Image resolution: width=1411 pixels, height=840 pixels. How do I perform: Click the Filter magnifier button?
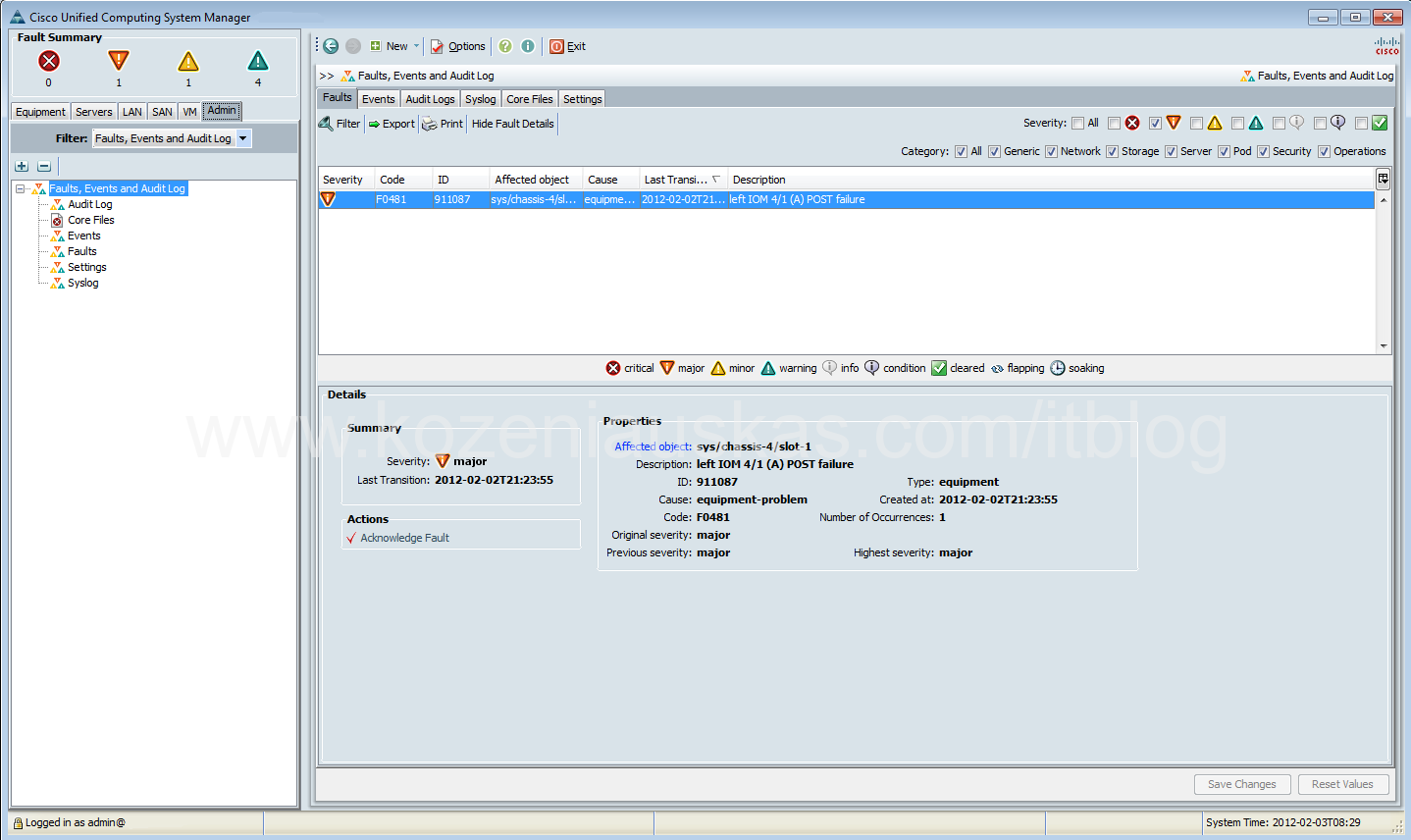click(x=340, y=124)
